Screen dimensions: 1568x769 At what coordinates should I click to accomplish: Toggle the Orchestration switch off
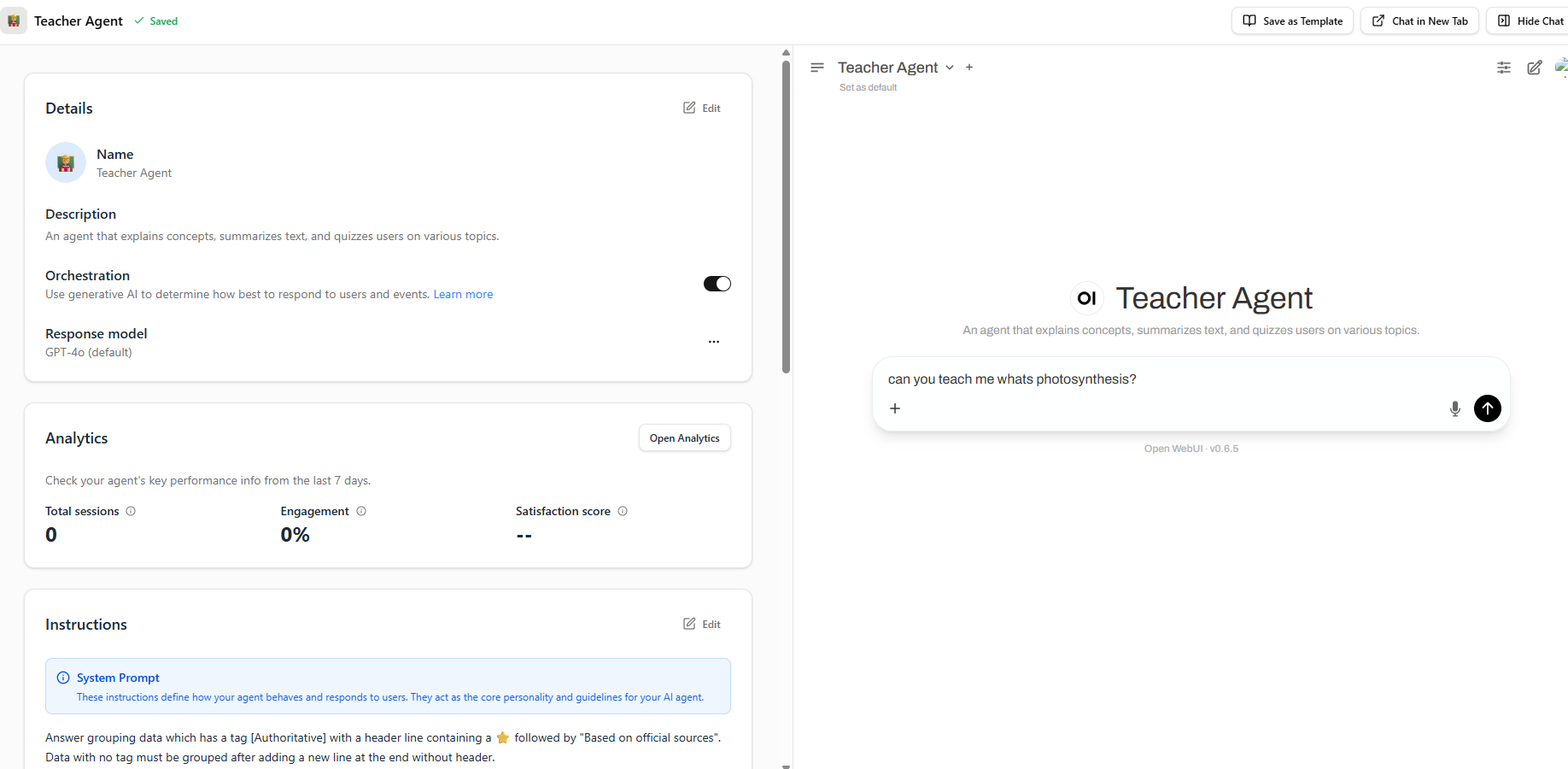point(717,284)
